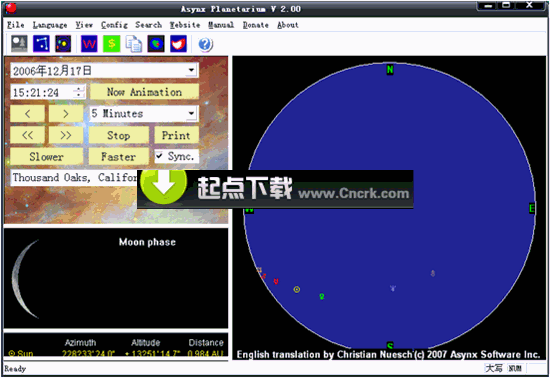Click the Altitude column header

[146, 343]
